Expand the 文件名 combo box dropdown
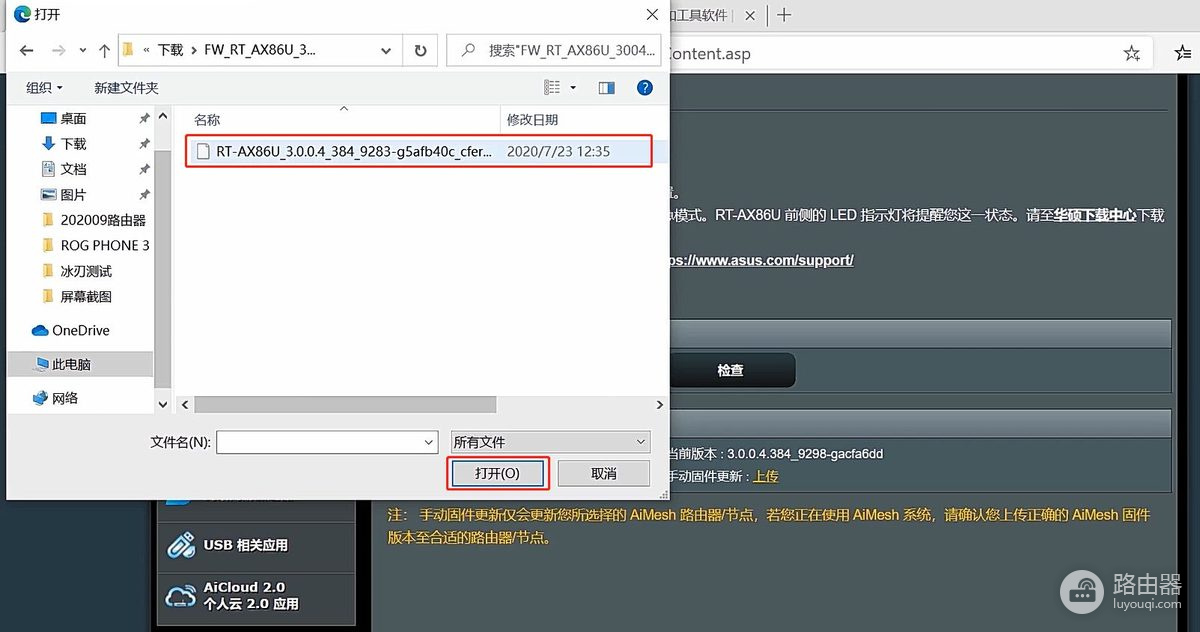The height and width of the screenshot is (632, 1200). (428, 442)
